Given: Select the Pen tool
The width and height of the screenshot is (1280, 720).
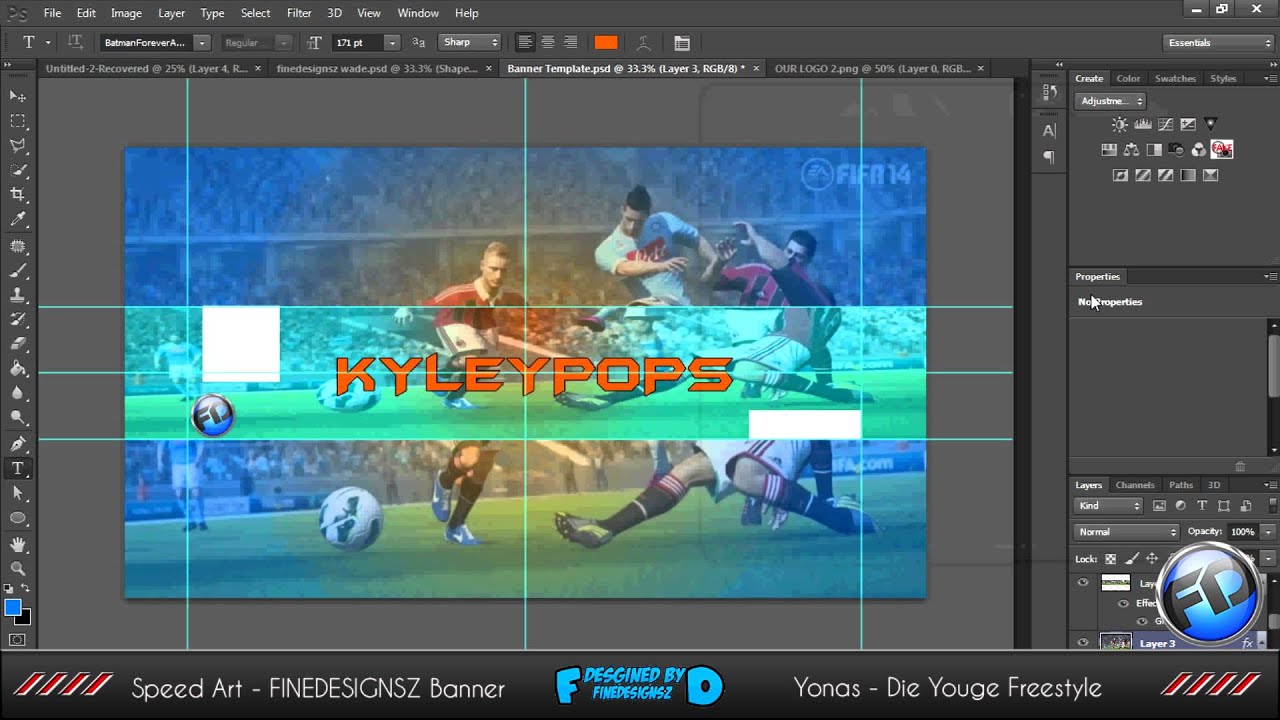Looking at the screenshot, I should 18,443.
